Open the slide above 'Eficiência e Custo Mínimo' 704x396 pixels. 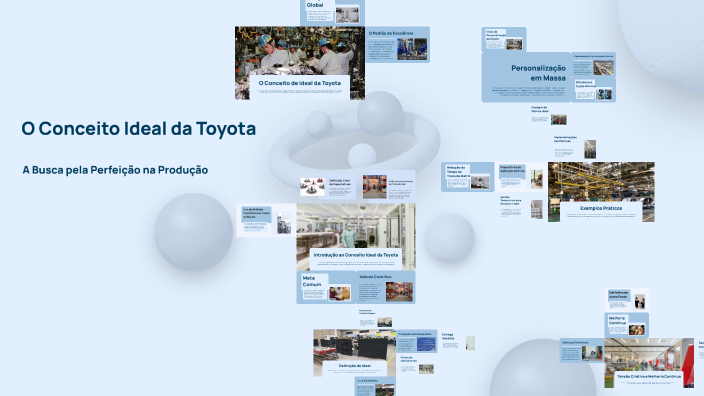point(593,65)
